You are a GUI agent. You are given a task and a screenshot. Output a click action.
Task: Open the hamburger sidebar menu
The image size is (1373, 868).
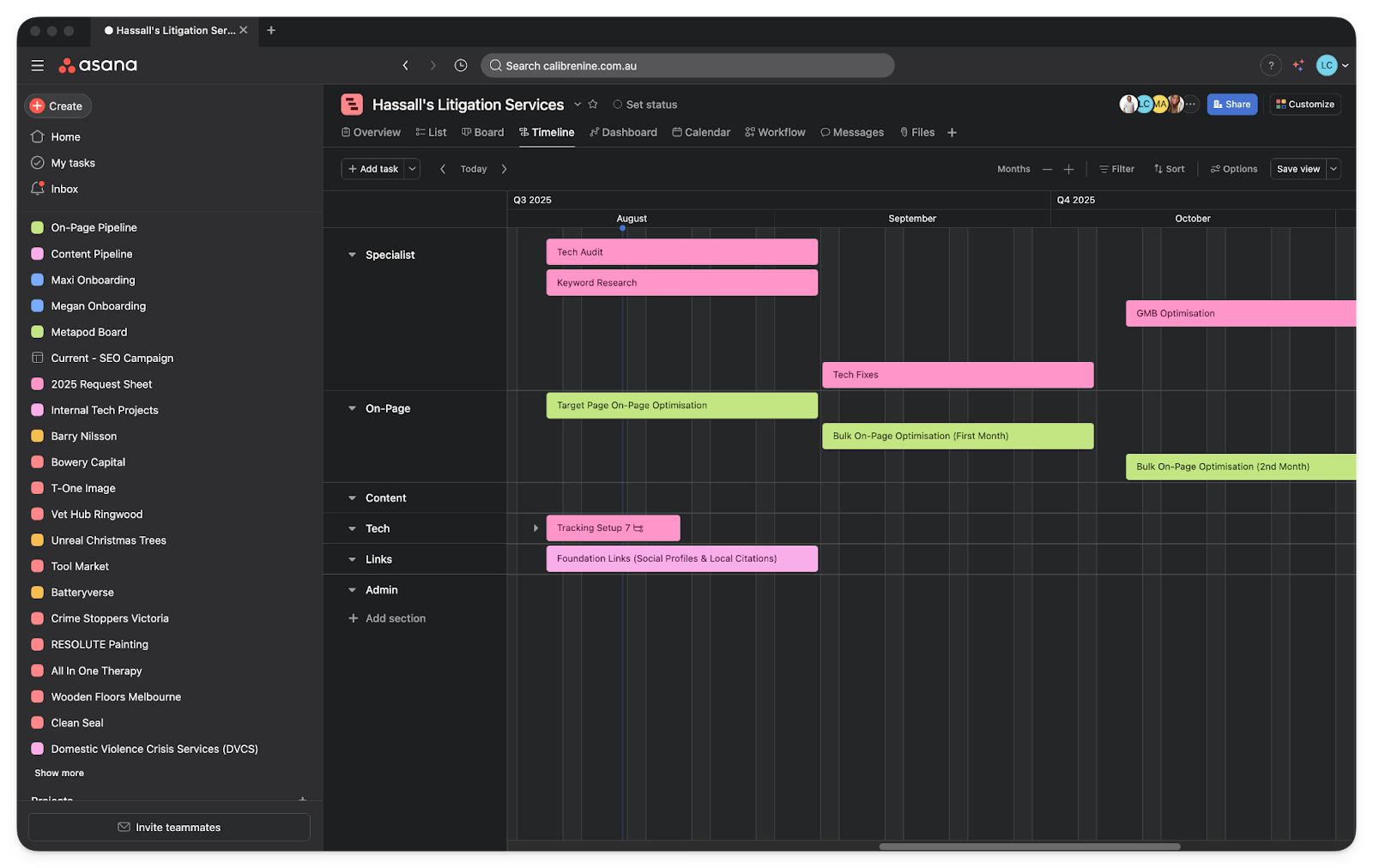[x=38, y=65]
